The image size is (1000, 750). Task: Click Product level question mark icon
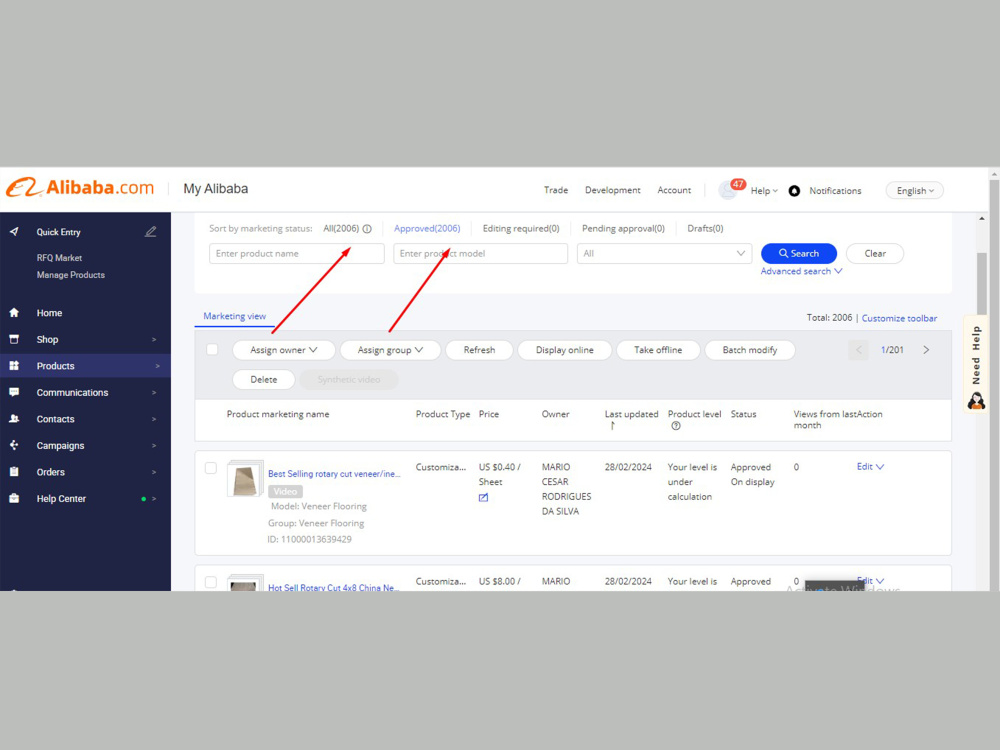pos(675,426)
